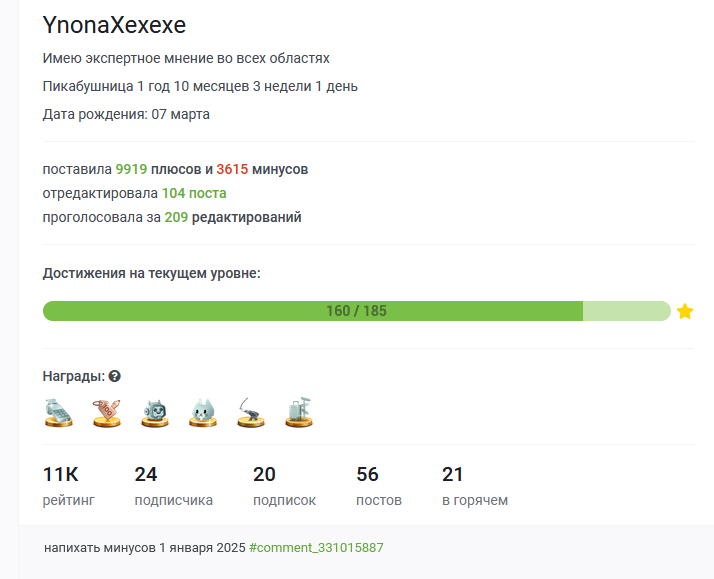The height and width of the screenshot is (579, 714).
Task: Show the 21 в горячем posts
Action: pos(474,485)
